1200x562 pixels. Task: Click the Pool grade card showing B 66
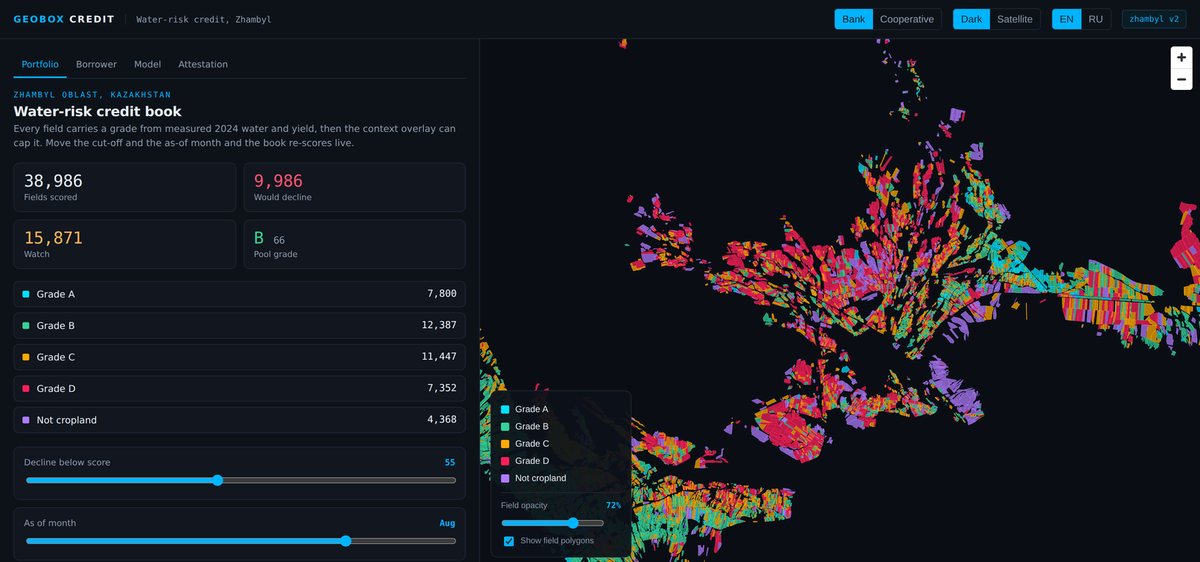click(x=355, y=244)
